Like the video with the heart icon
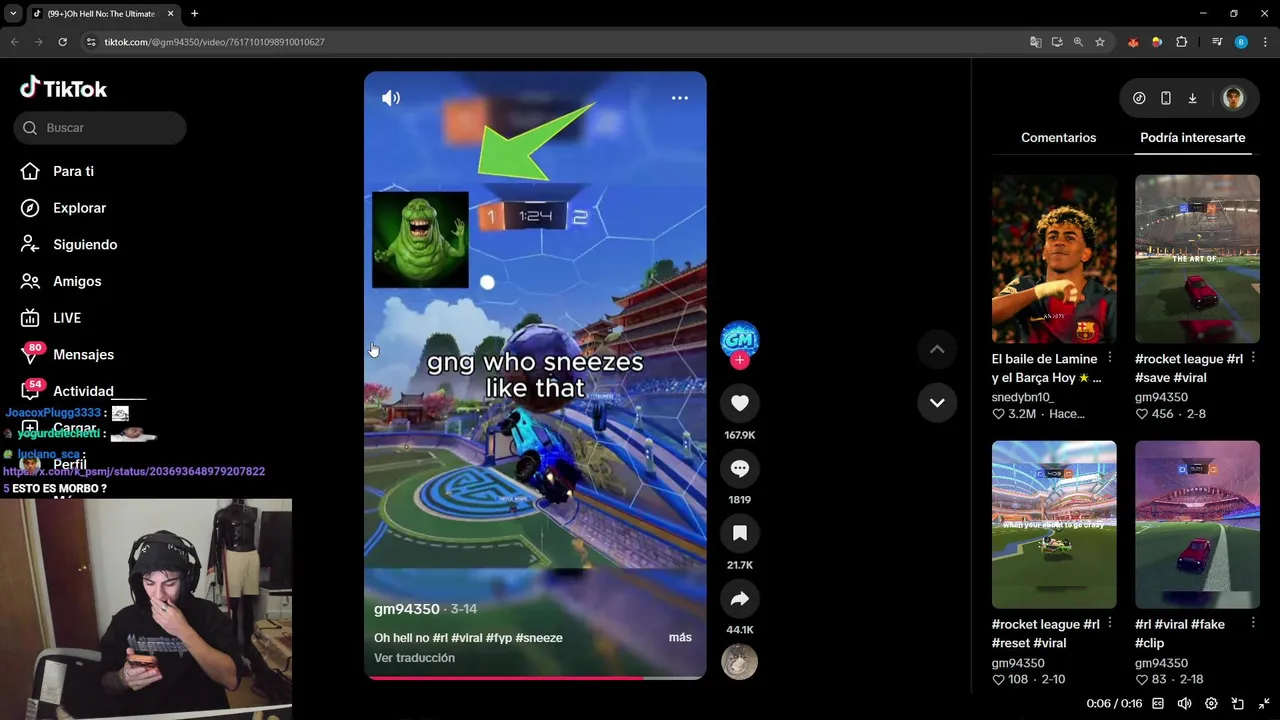 (740, 403)
